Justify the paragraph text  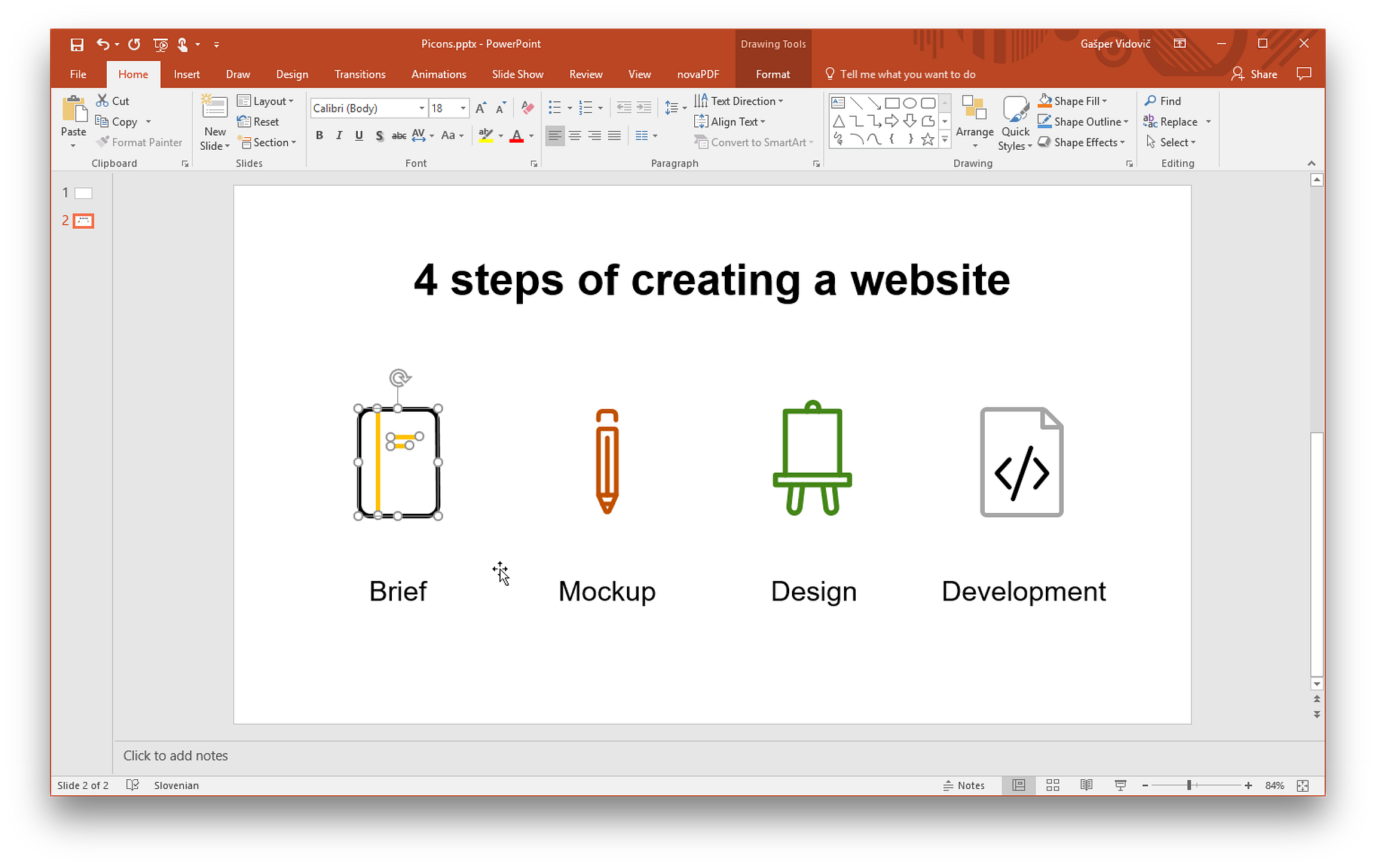[614, 135]
